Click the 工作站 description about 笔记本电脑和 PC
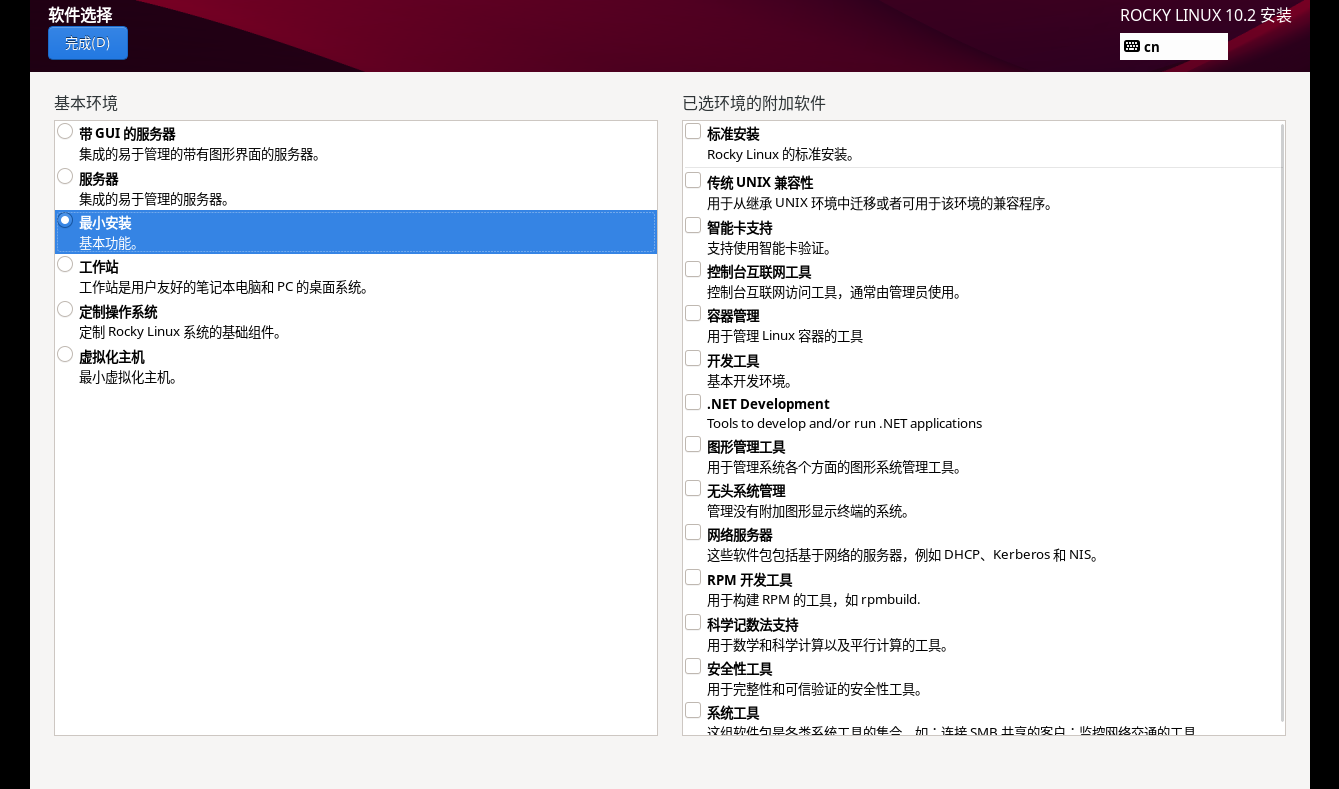 [224, 288]
